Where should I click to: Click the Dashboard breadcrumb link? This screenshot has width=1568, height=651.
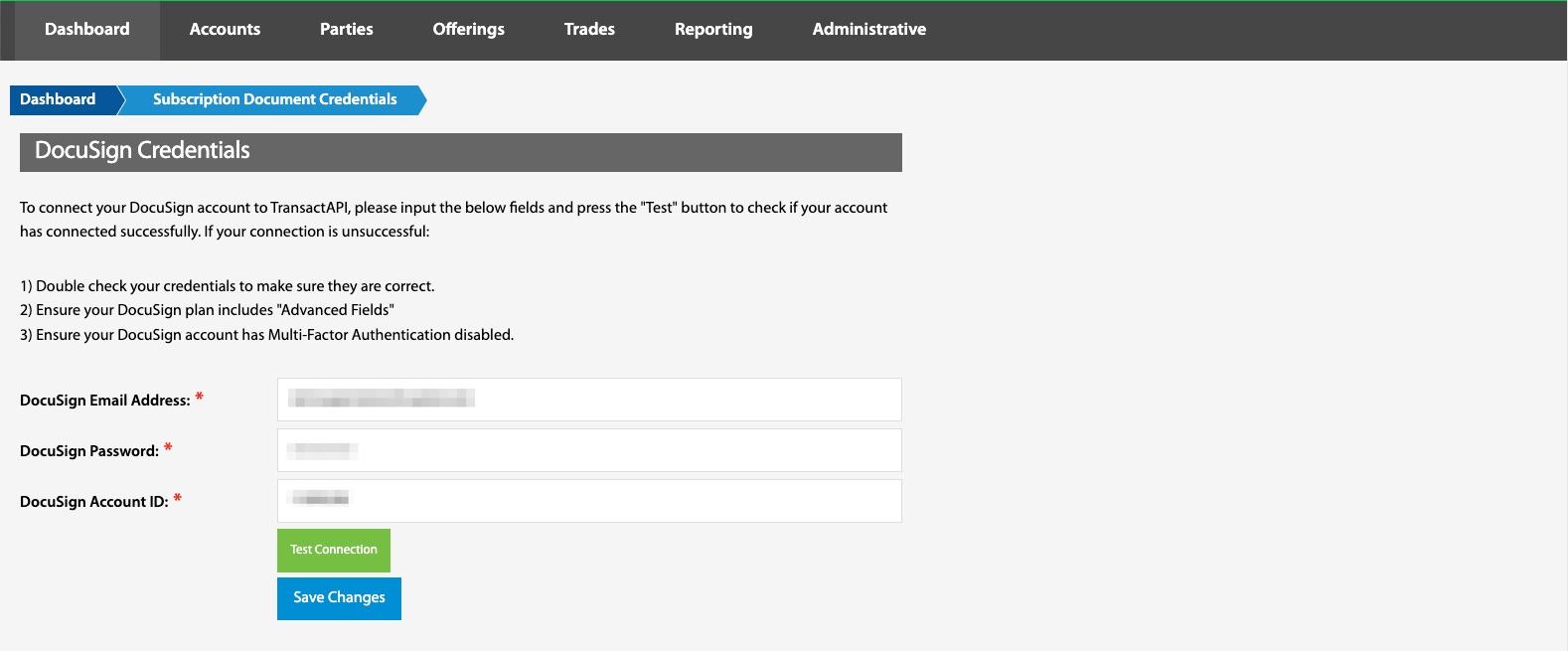[x=62, y=99]
